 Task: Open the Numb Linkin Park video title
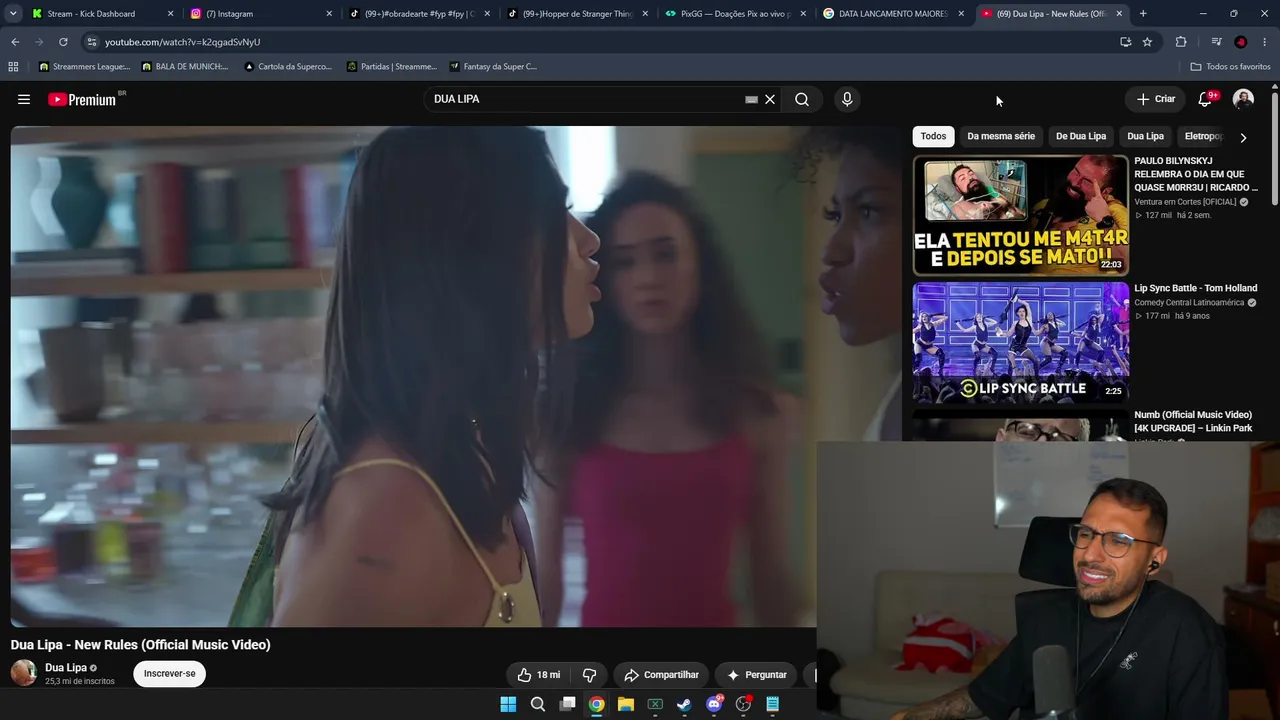[1193, 421]
